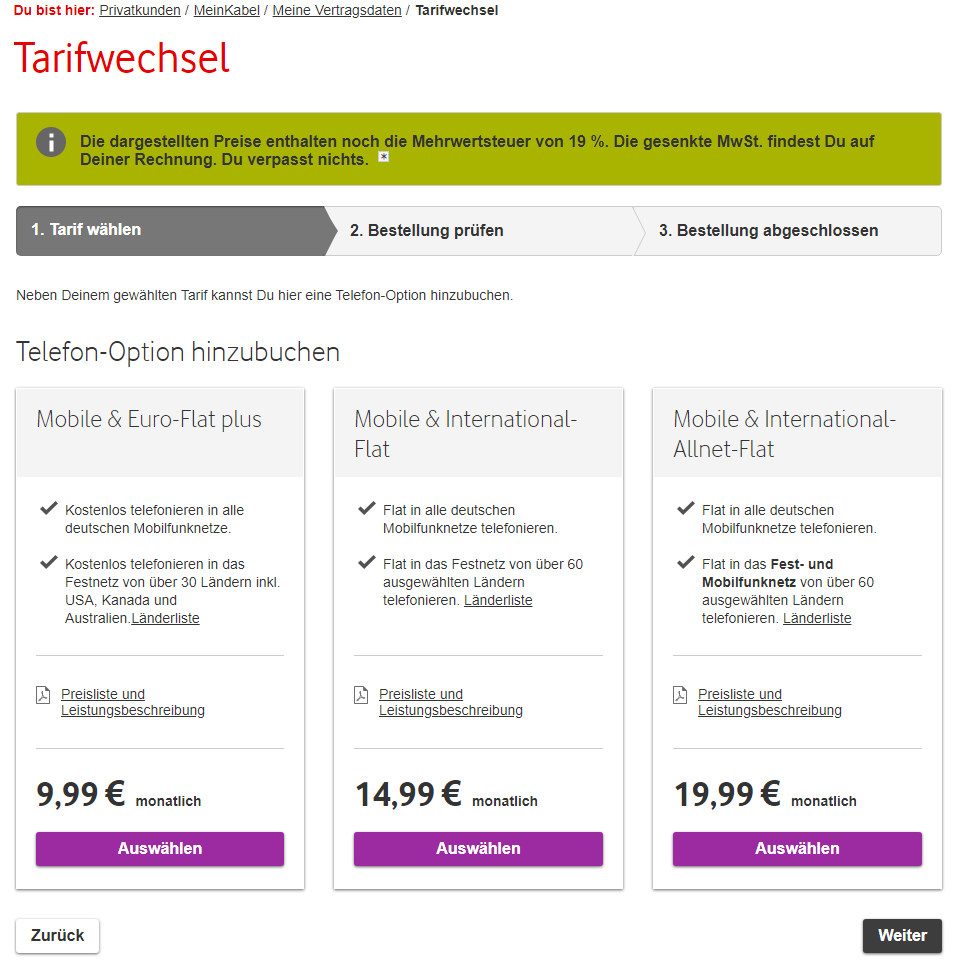Open Länderliste link in International-Allnet-Flat card
The height and width of the screenshot is (971, 954).
817,618
